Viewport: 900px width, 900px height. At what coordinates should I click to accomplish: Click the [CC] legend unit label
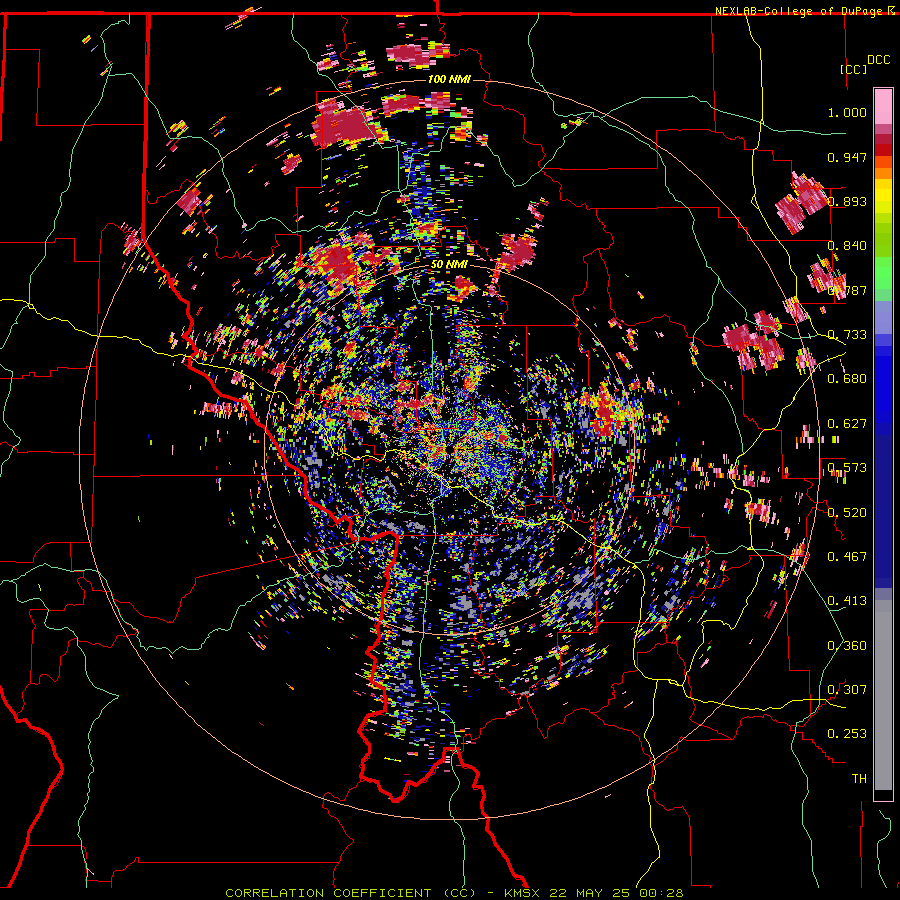point(854,69)
